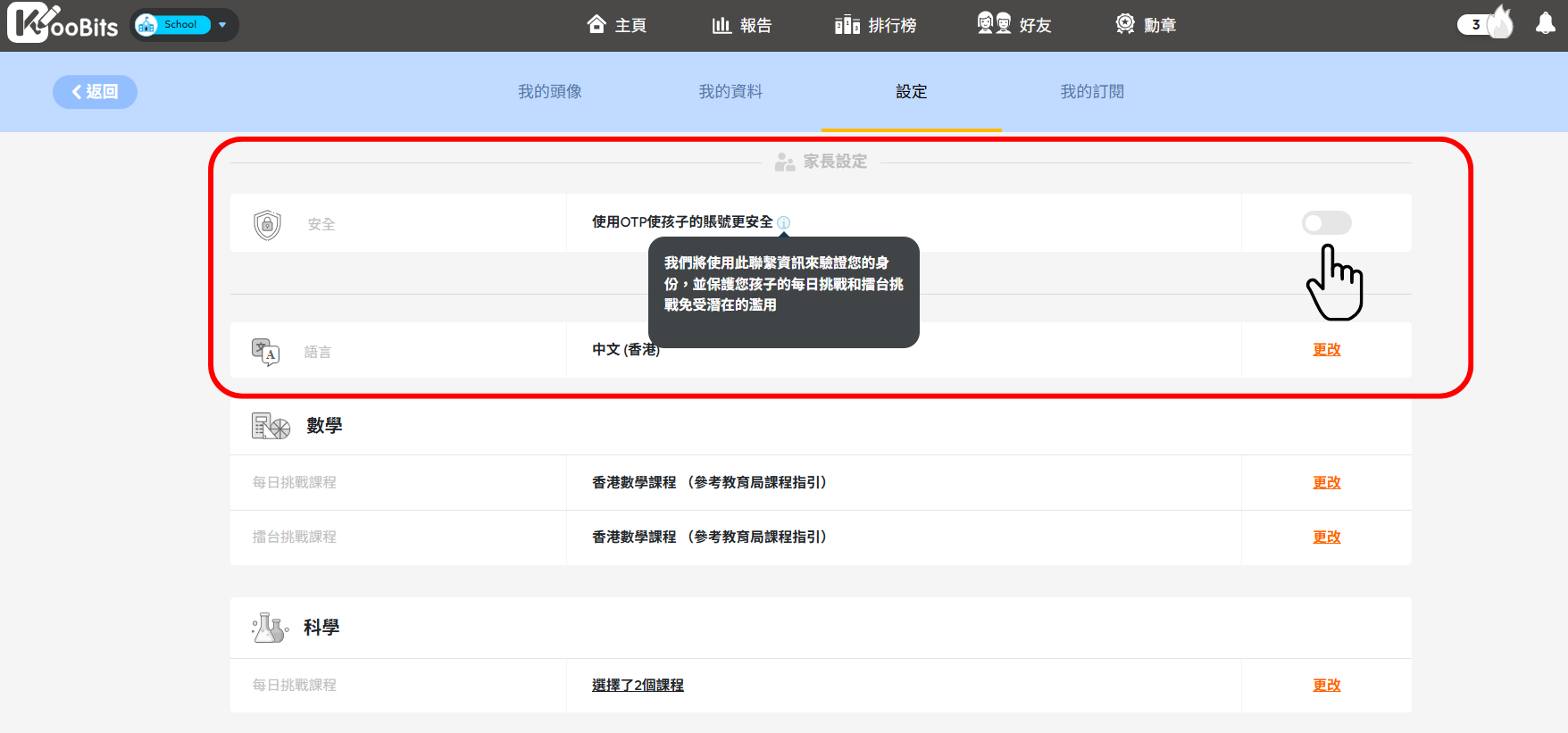The height and width of the screenshot is (733, 1568).
Task: Click the KooBits logo
Action: [63, 23]
